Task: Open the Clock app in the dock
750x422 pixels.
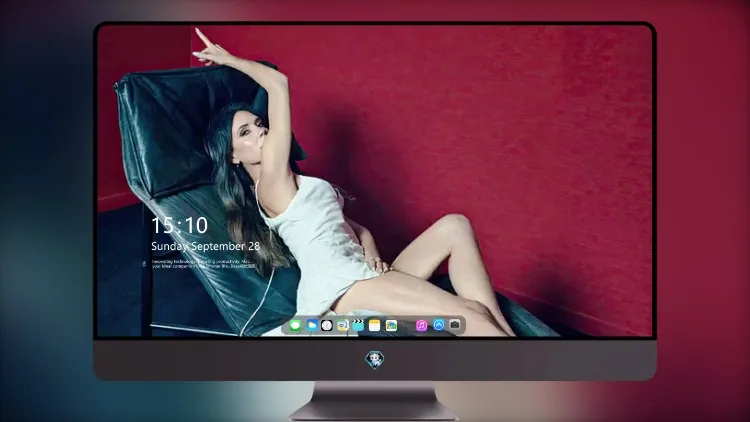Action: (x=327, y=326)
